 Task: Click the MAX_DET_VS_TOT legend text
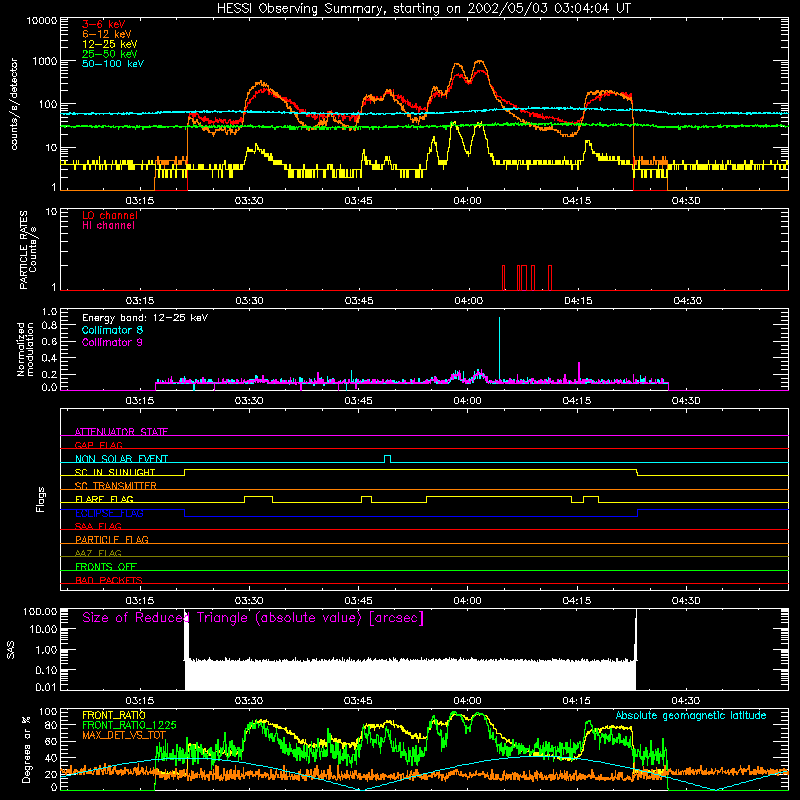point(123,735)
